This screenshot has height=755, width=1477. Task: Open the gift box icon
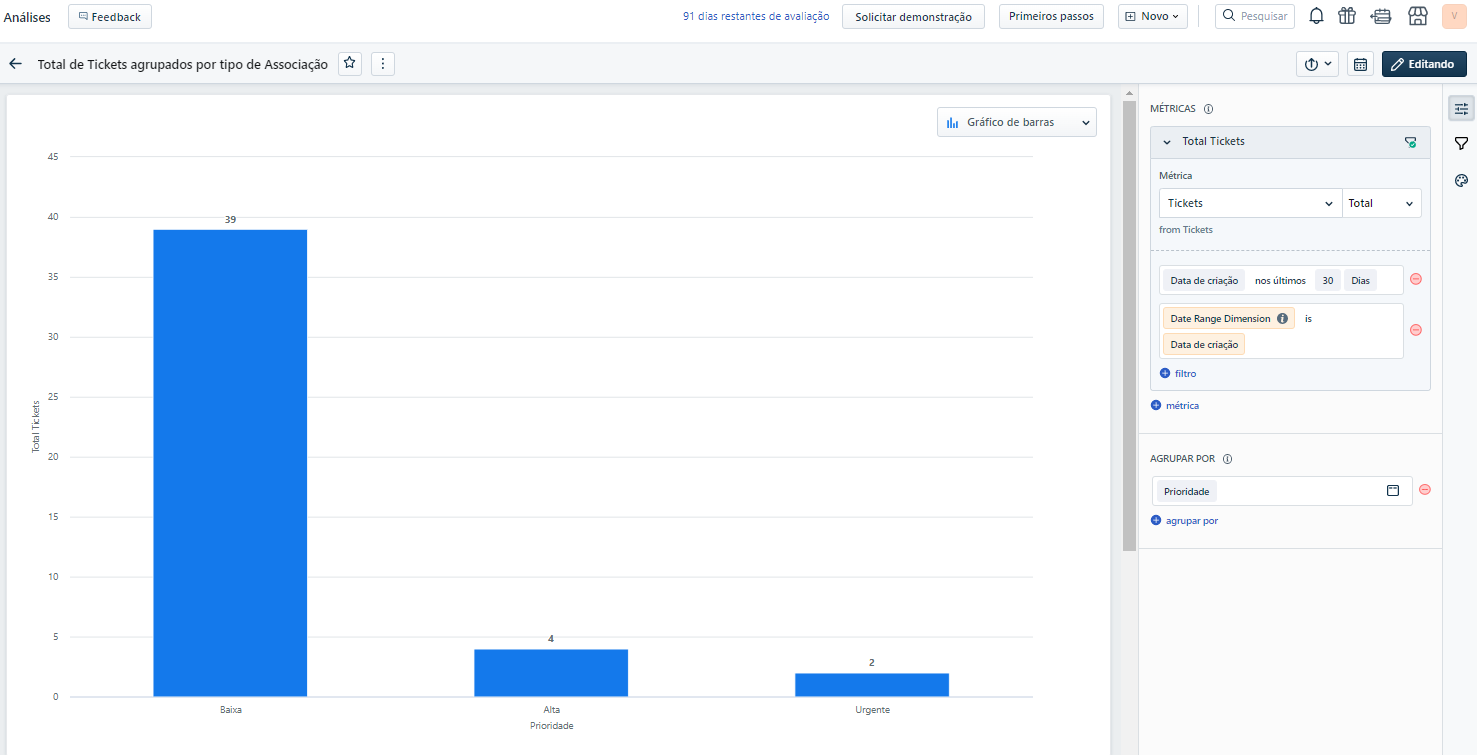(1347, 16)
